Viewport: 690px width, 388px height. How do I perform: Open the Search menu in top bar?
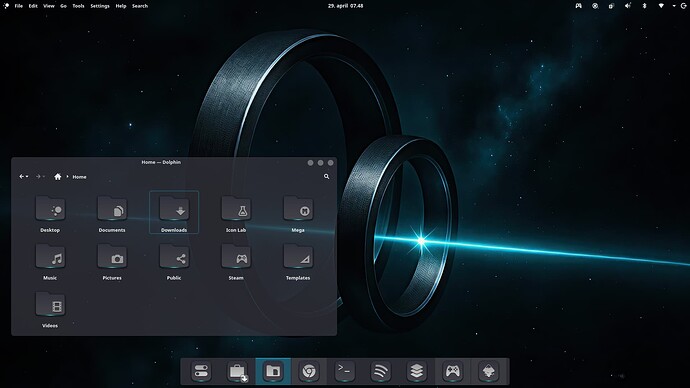click(x=140, y=6)
